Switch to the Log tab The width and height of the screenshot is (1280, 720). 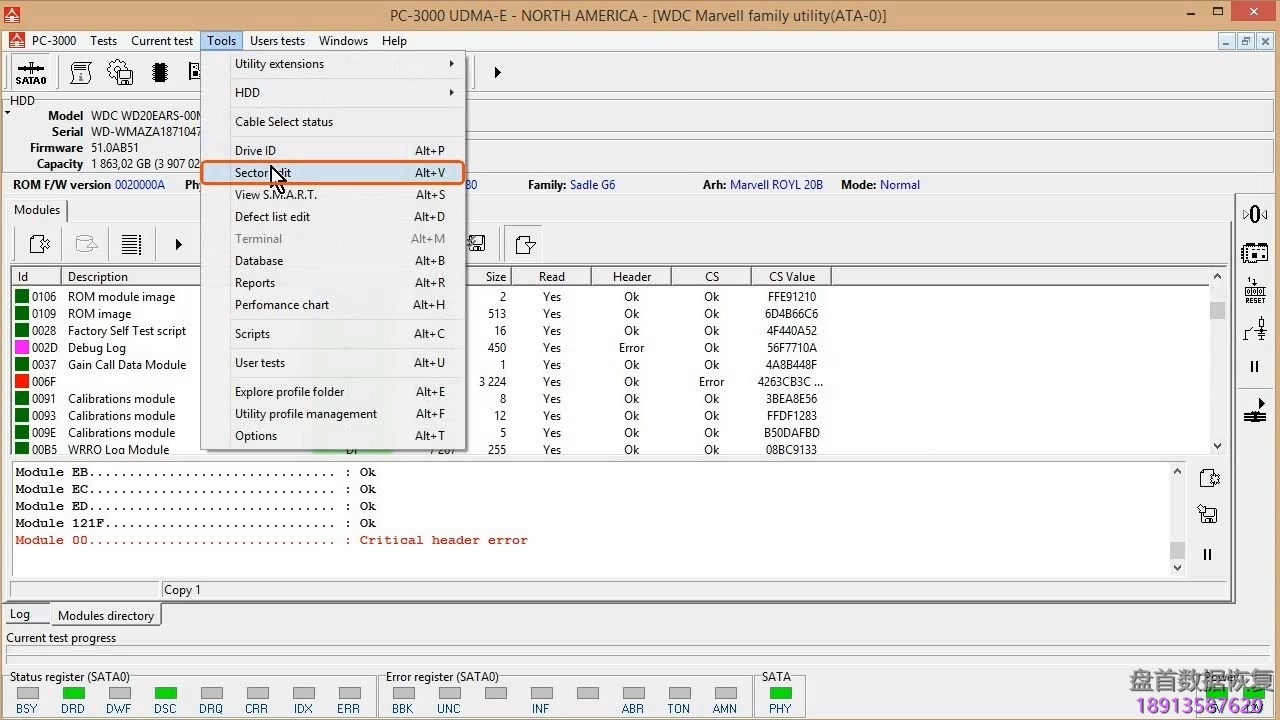click(20, 615)
